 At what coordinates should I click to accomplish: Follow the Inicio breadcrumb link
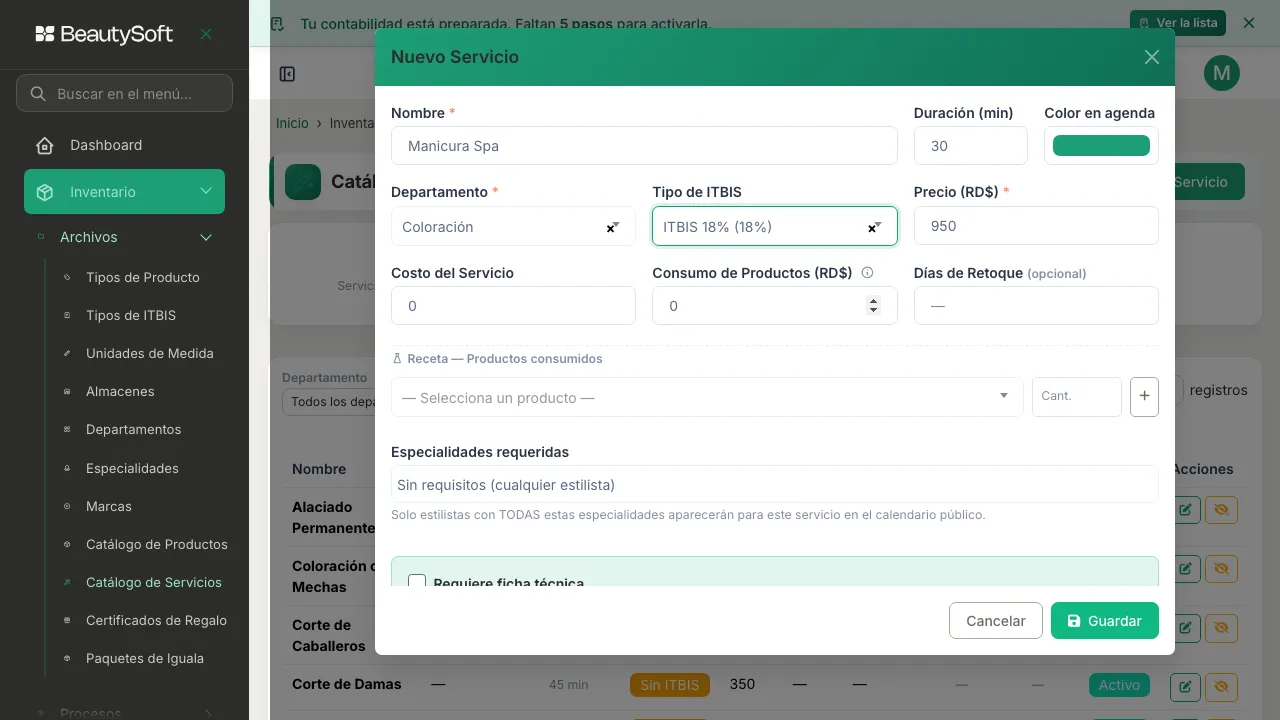click(292, 123)
